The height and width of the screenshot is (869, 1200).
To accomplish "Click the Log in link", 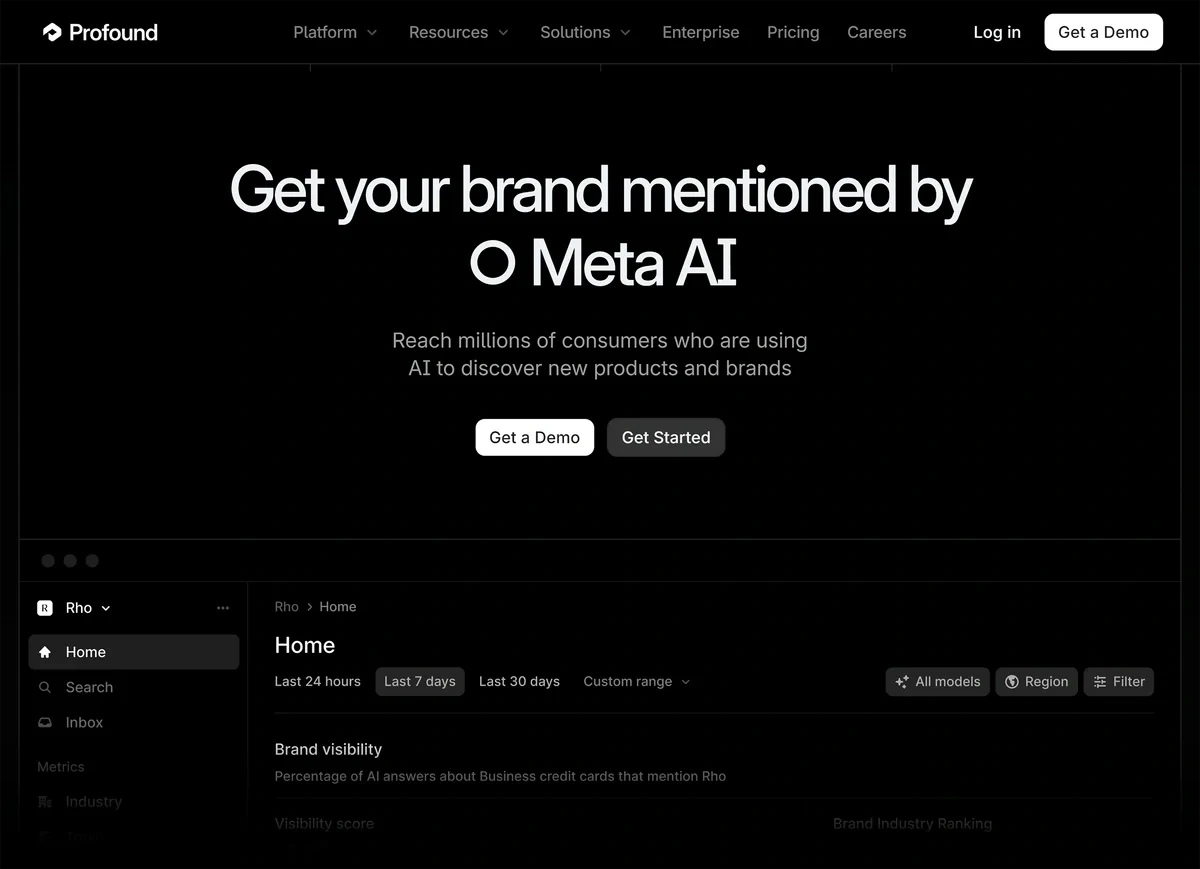I will pyautogui.click(x=997, y=32).
